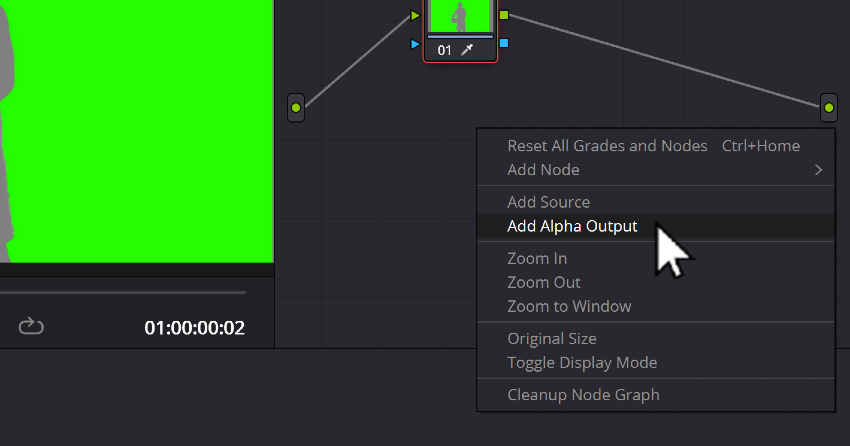Select Toggle Display Mode entry
Image resolution: width=850 pixels, height=446 pixels.
coord(655,363)
